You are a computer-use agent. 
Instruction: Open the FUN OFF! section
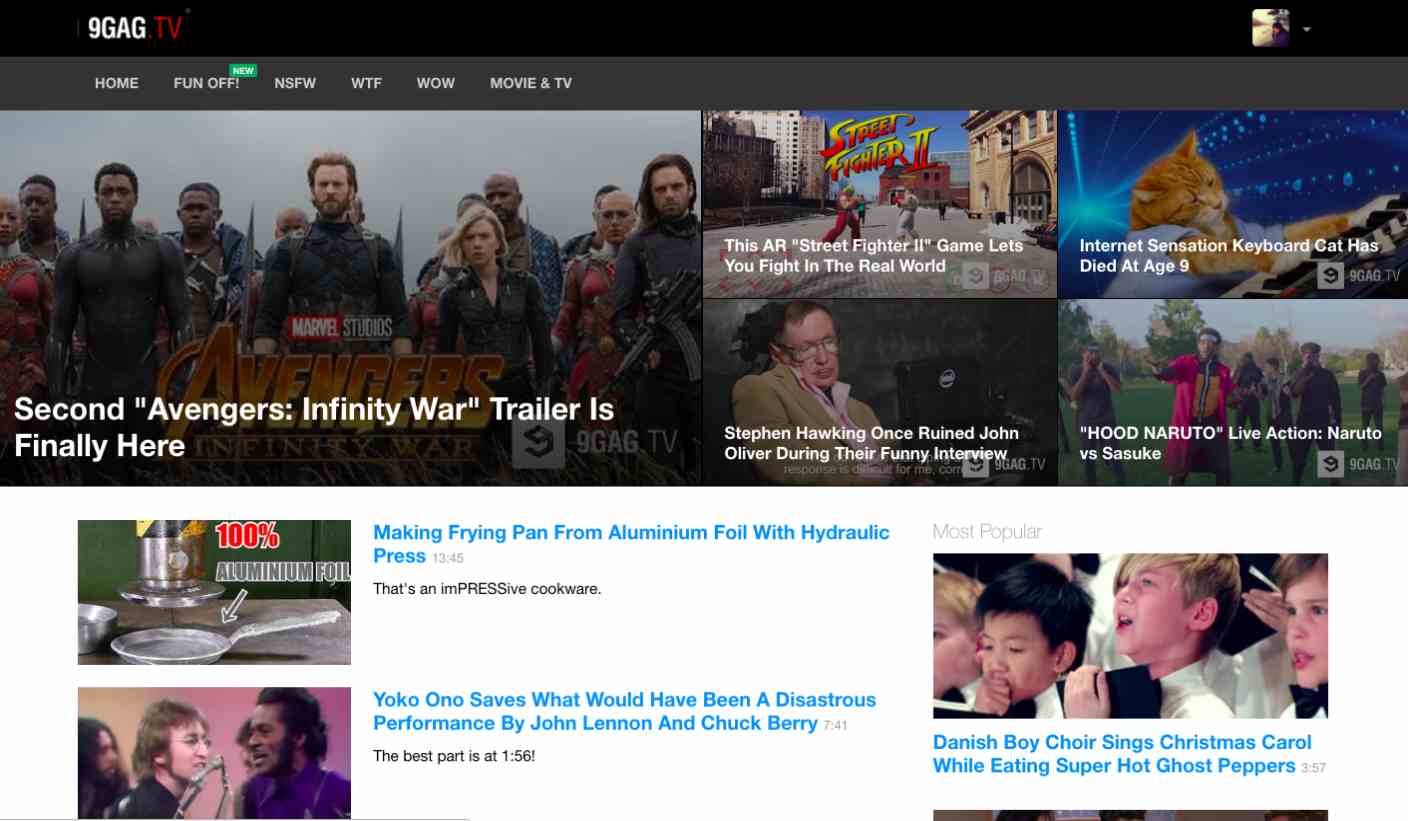(x=206, y=83)
